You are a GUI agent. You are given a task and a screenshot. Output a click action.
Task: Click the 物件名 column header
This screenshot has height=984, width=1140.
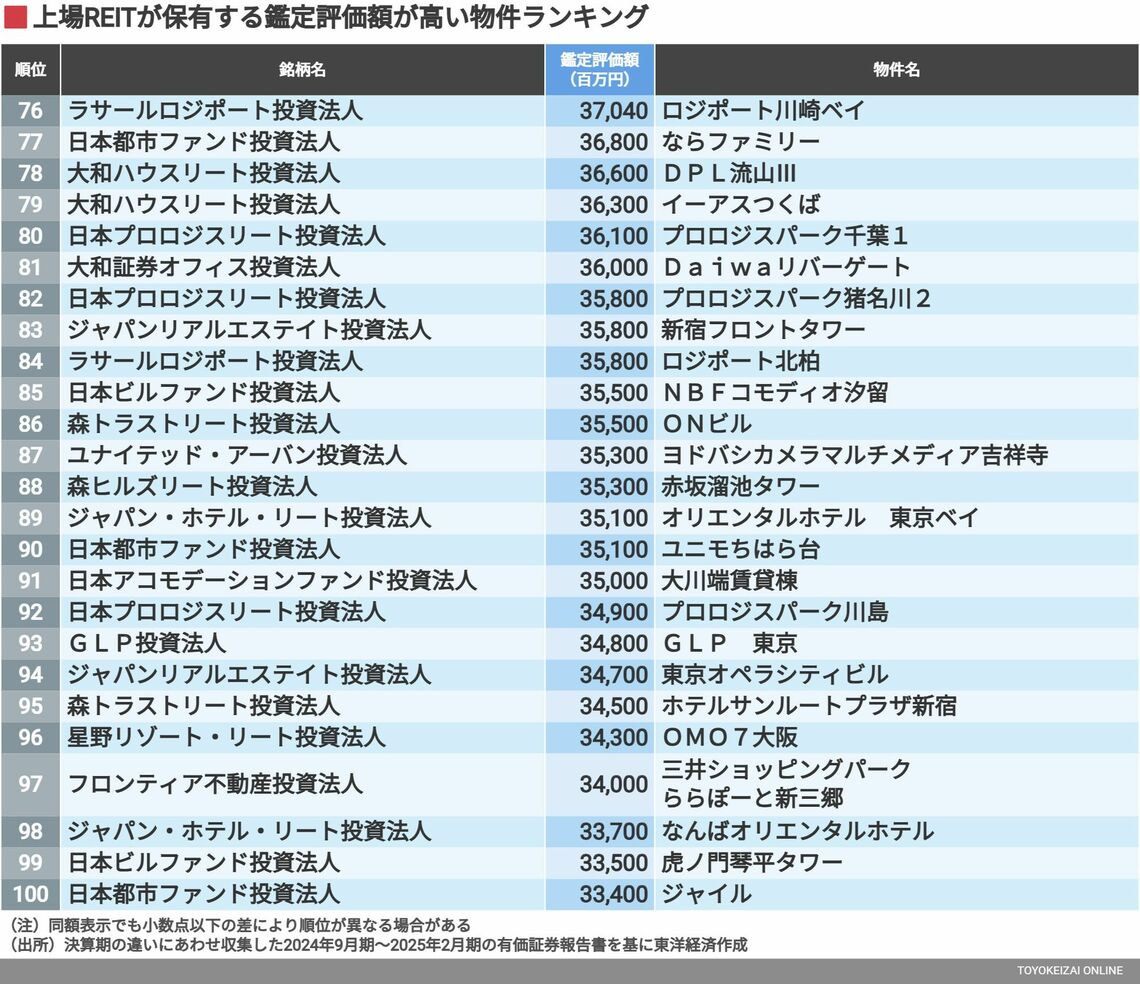coord(896,70)
